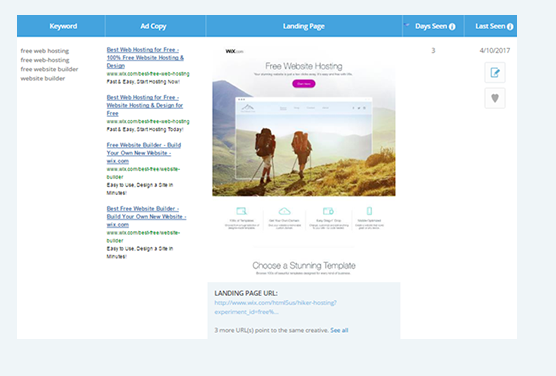
Task: Sort by the Landing Page column header
Action: pos(304,26)
